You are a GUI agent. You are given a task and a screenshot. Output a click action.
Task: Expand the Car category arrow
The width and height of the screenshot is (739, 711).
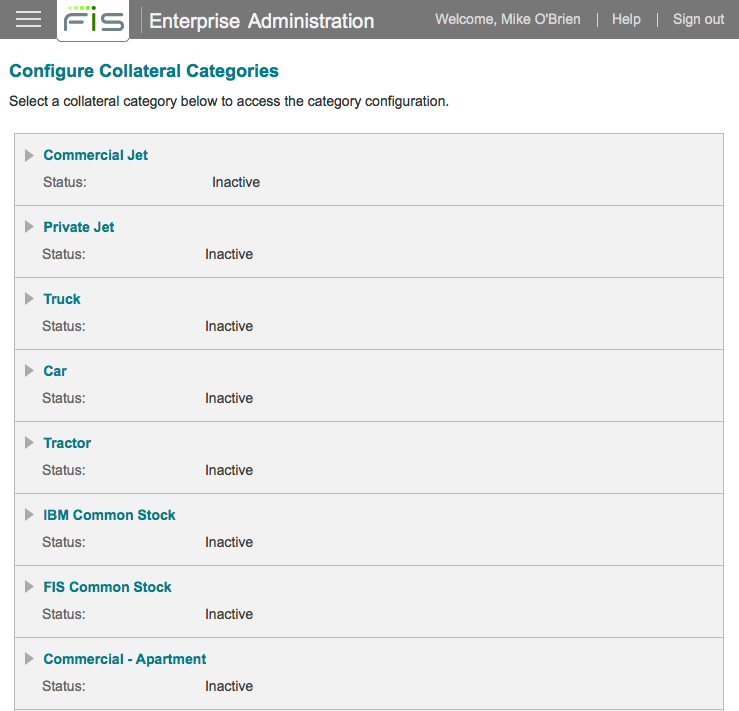click(x=29, y=371)
